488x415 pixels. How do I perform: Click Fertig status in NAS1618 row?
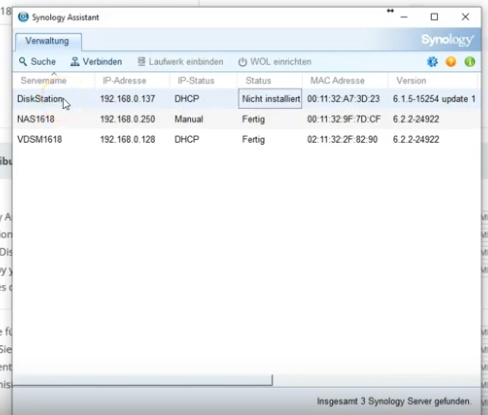pos(253,119)
